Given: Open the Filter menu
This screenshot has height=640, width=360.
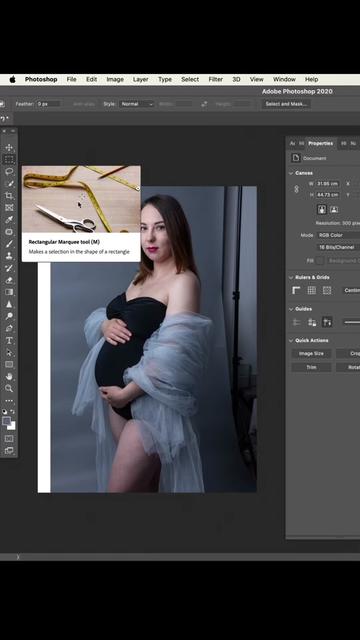Looking at the screenshot, I should (216, 79).
